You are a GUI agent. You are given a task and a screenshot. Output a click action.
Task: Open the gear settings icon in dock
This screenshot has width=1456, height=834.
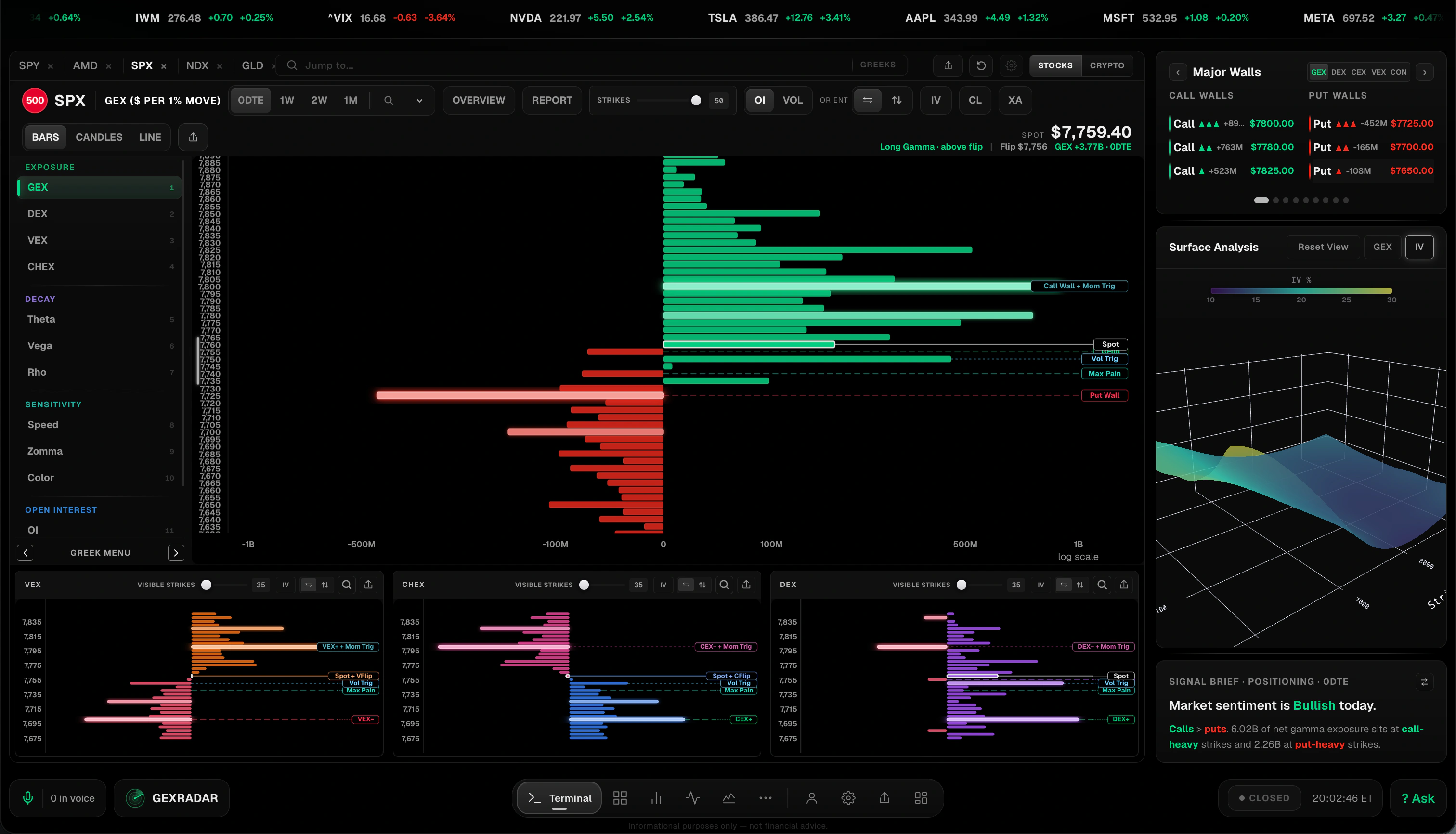click(x=848, y=798)
